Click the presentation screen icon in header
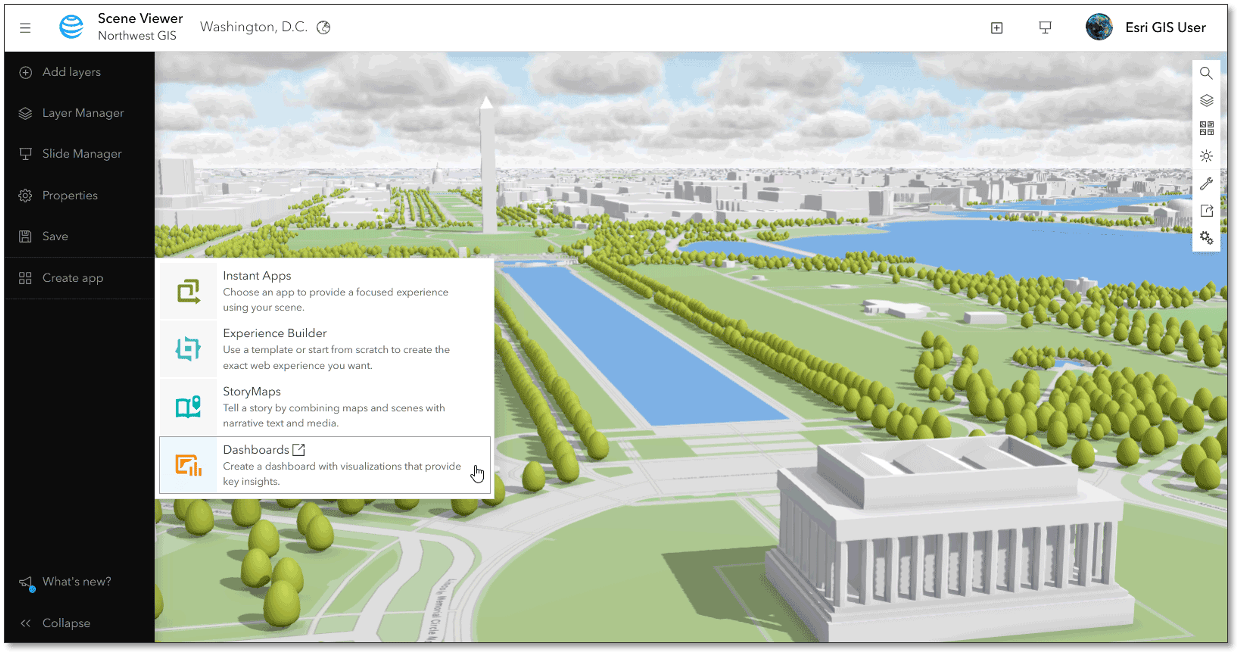The image size is (1242, 656). (1045, 28)
